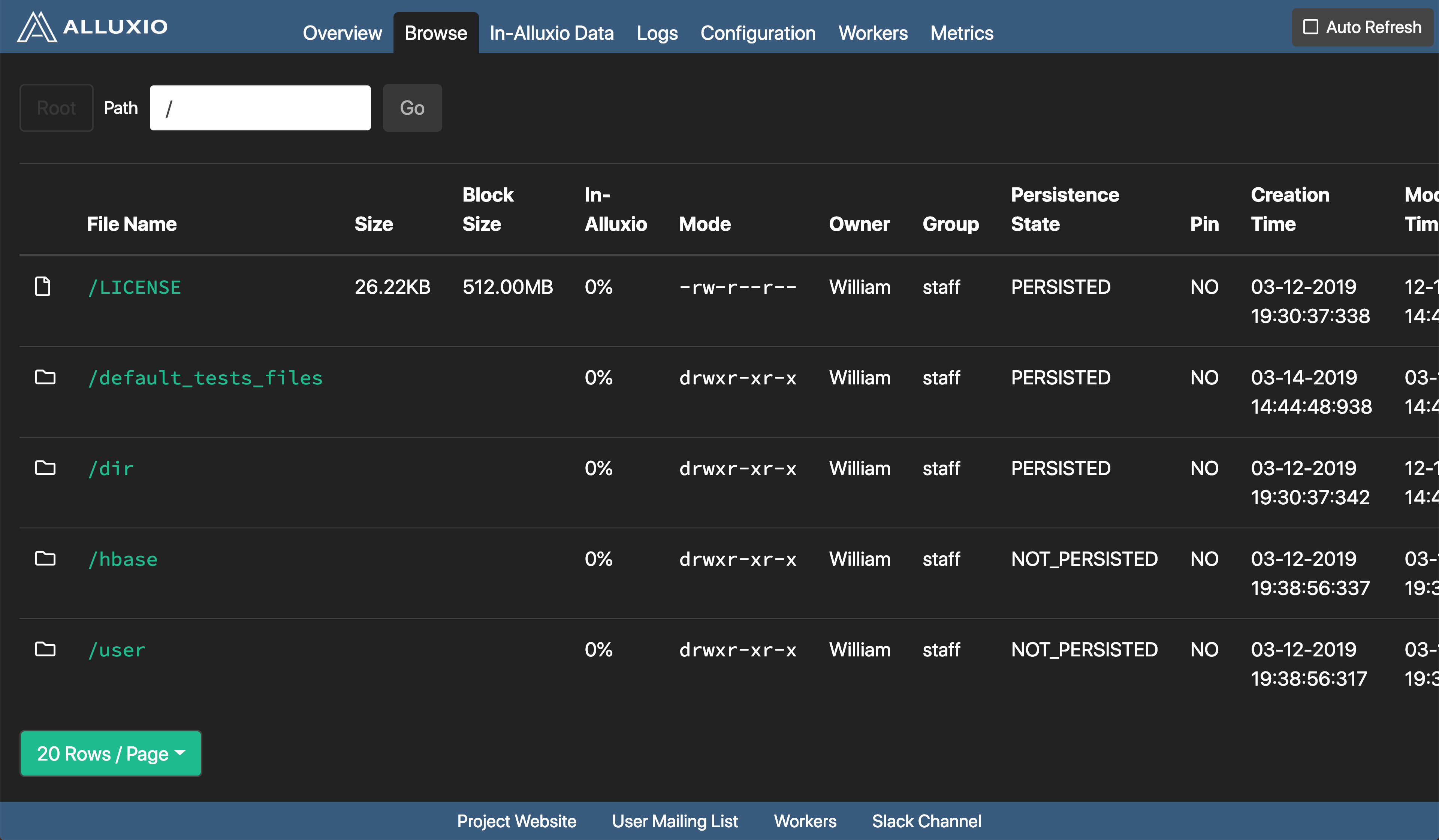
Task: Expand the 20 Rows / Page dropdown
Action: tap(111, 753)
